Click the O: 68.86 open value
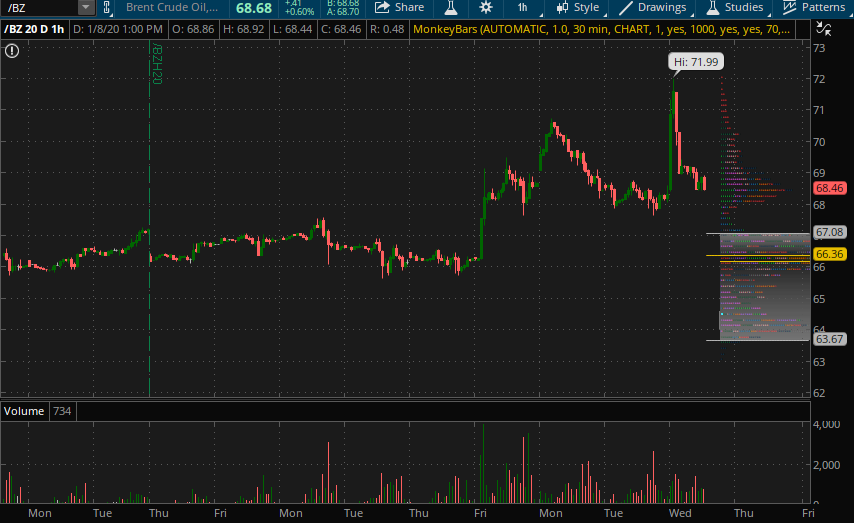Screen dimensions: 854x523 [193, 29]
